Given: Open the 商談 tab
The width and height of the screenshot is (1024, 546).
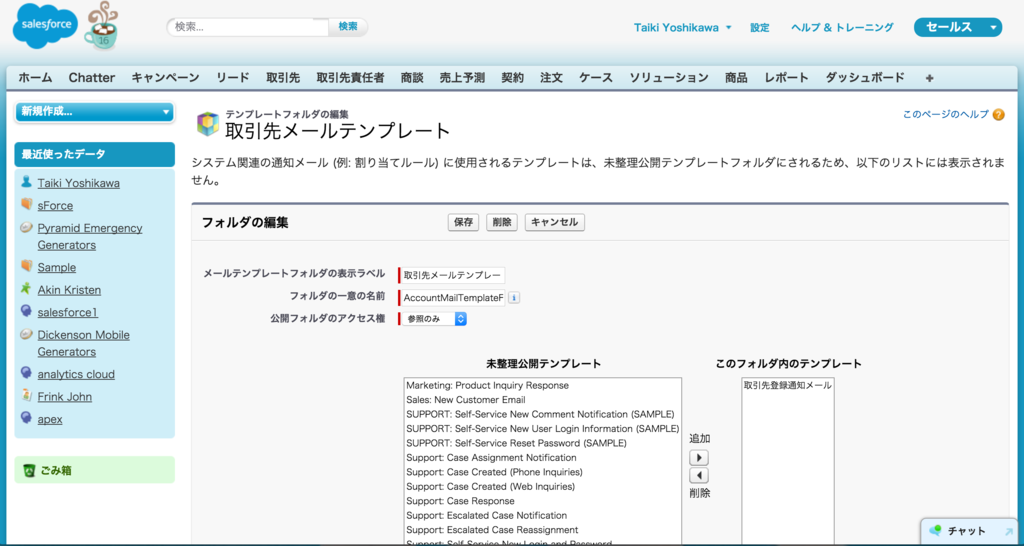Looking at the screenshot, I should [412, 78].
